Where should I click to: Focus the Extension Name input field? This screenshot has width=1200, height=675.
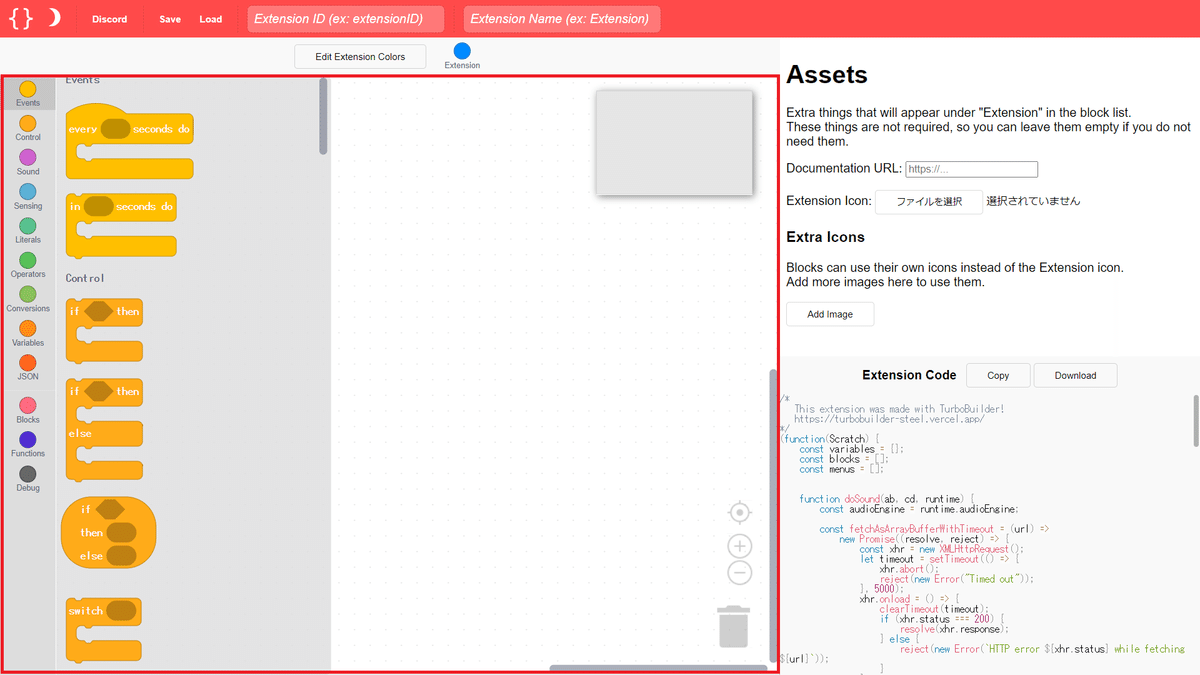562,19
